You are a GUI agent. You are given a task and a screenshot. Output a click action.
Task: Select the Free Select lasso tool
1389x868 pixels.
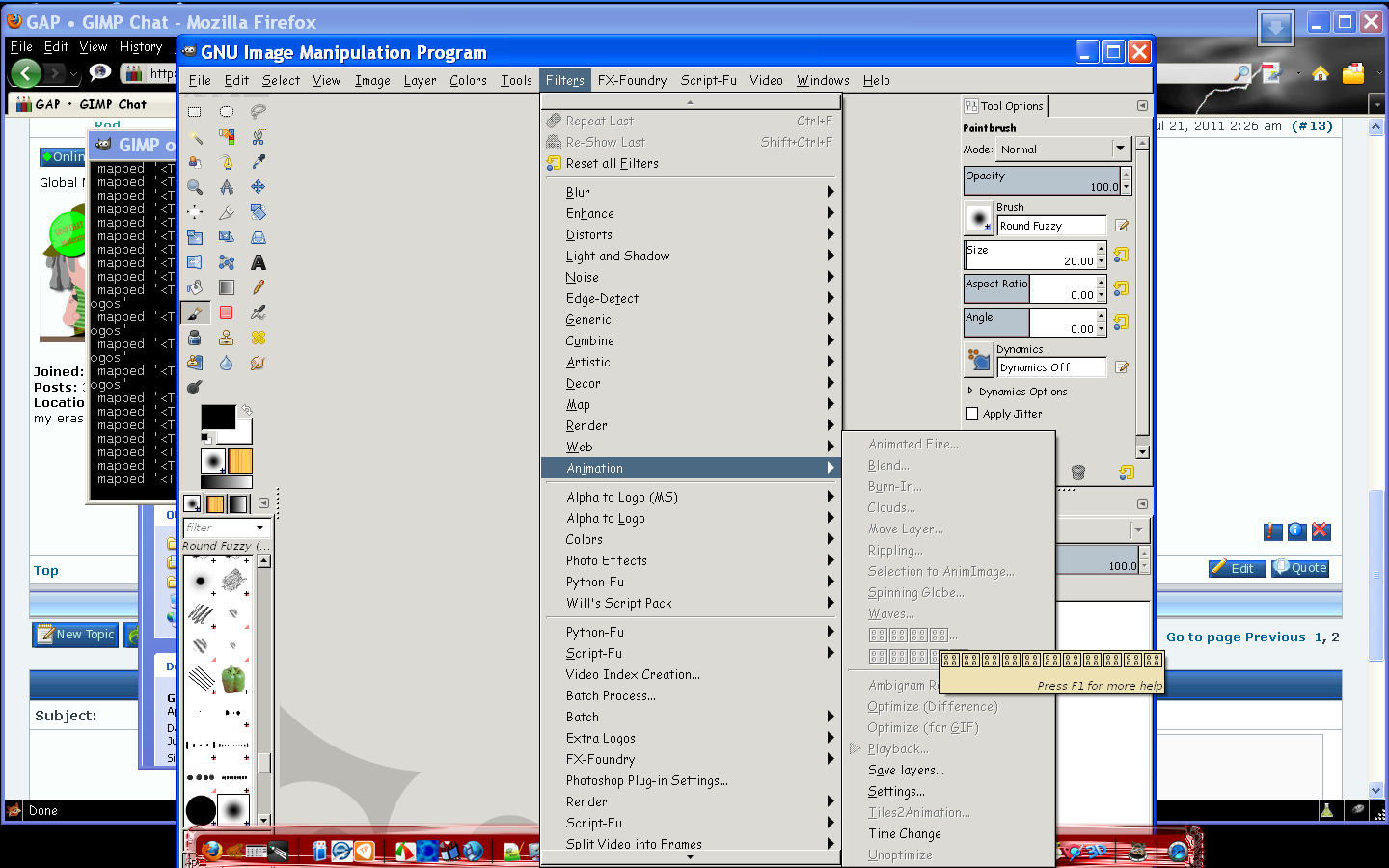tap(259, 112)
